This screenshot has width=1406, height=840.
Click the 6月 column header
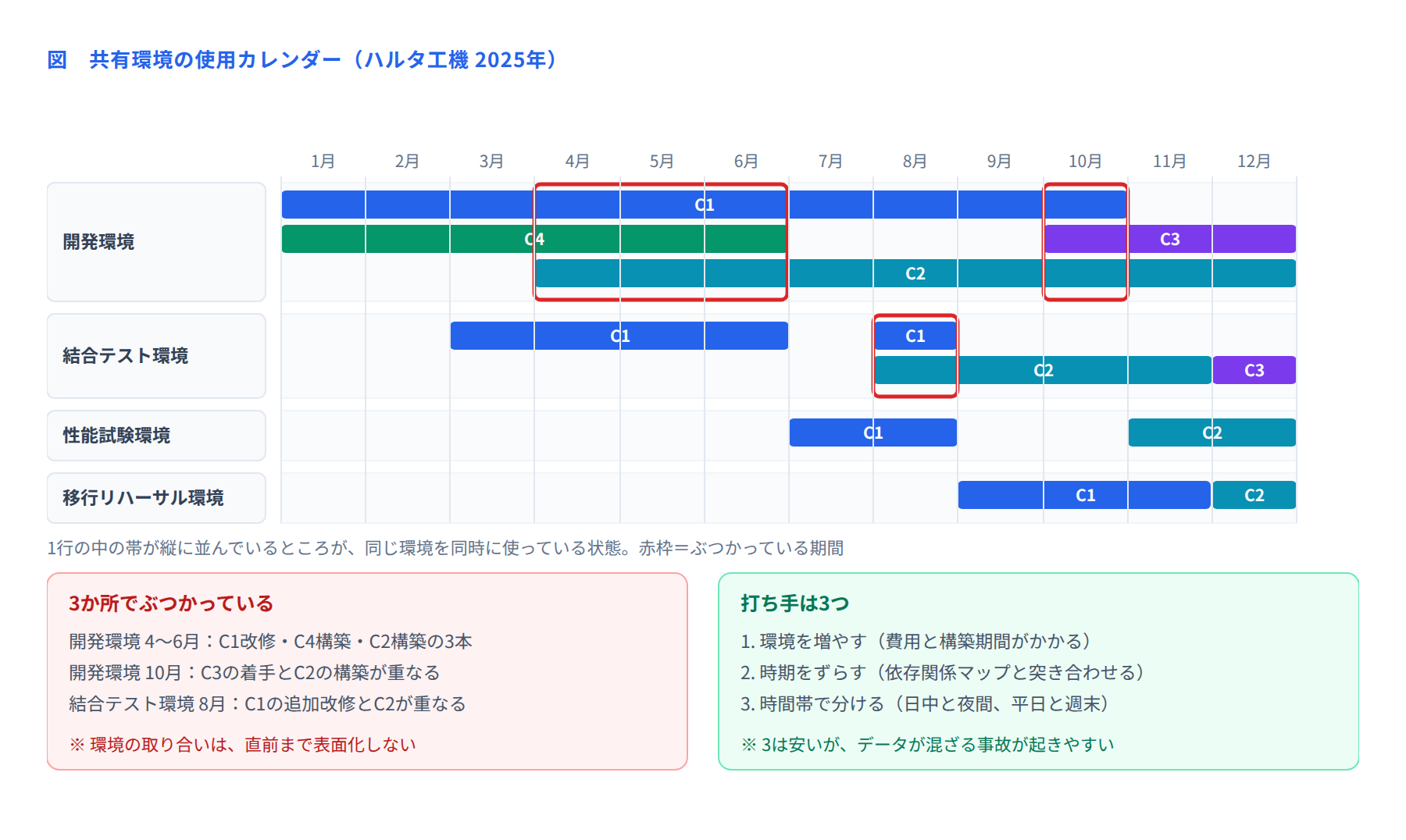[x=746, y=162]
